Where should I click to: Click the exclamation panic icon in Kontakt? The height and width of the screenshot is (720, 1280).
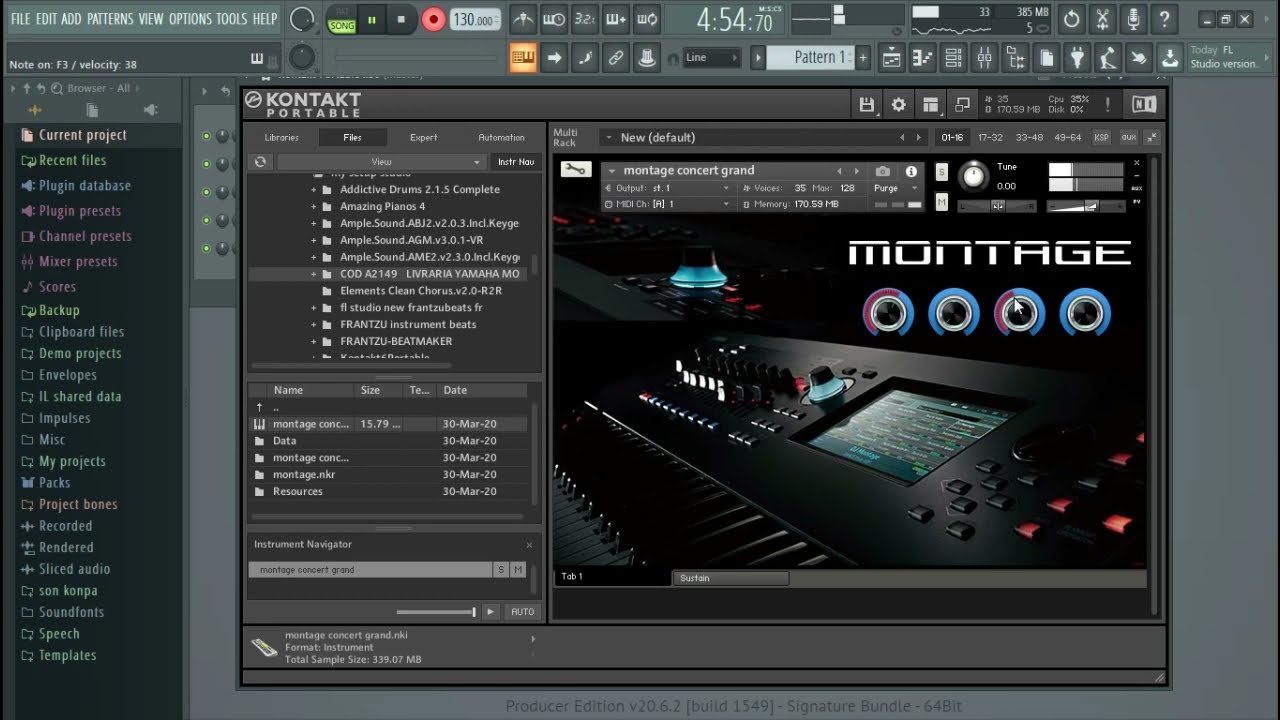click(x=1107, y=104)
